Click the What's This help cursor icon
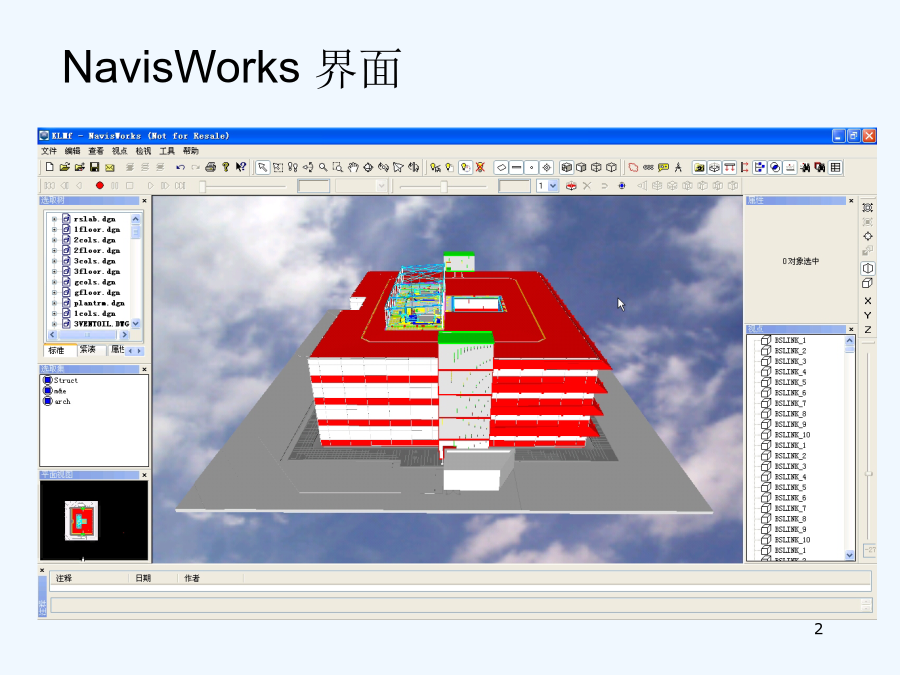The width and height of the screenshot is (900, 675). click(241, 167)
